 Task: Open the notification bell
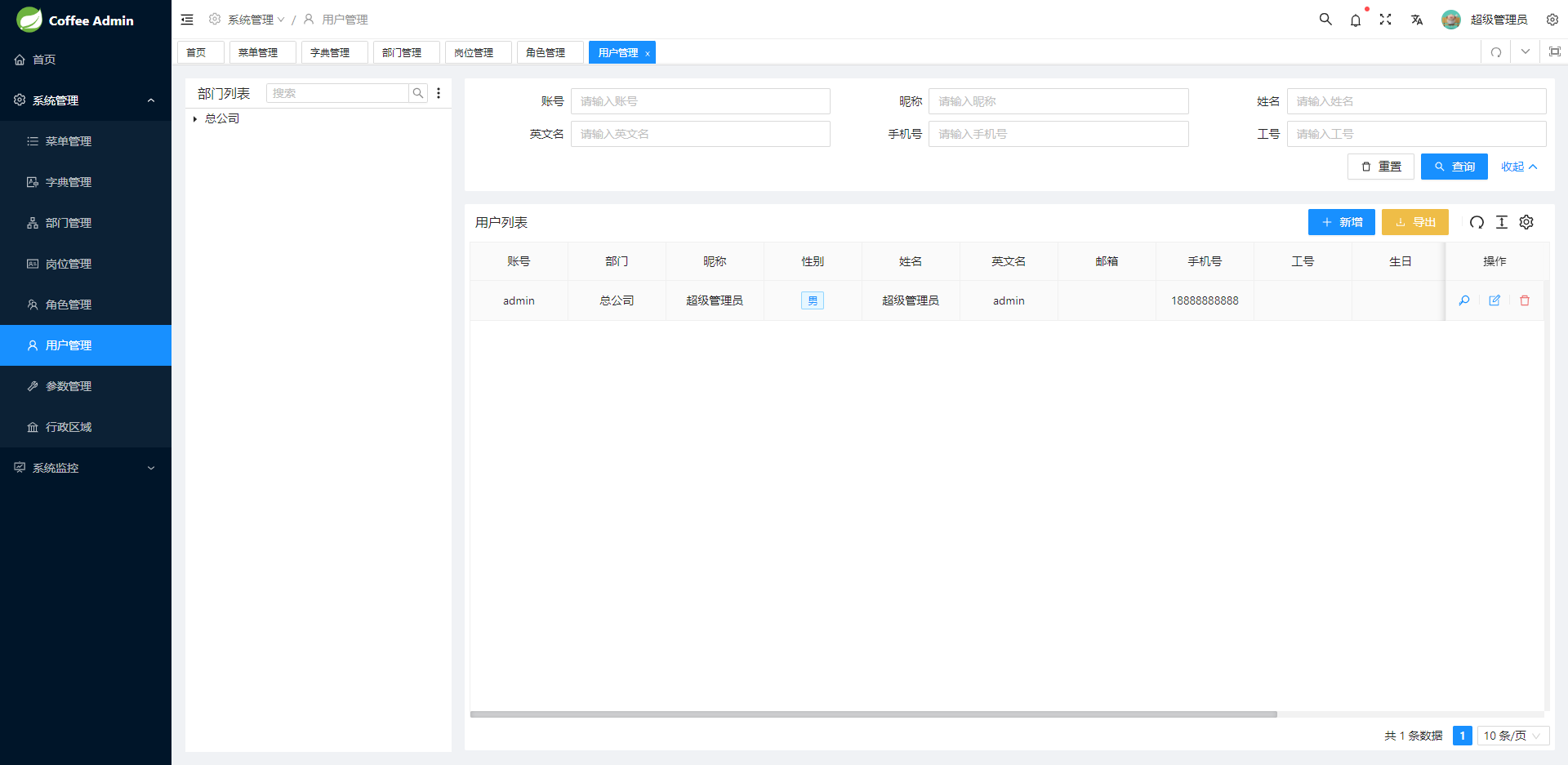pos(1356,20)
